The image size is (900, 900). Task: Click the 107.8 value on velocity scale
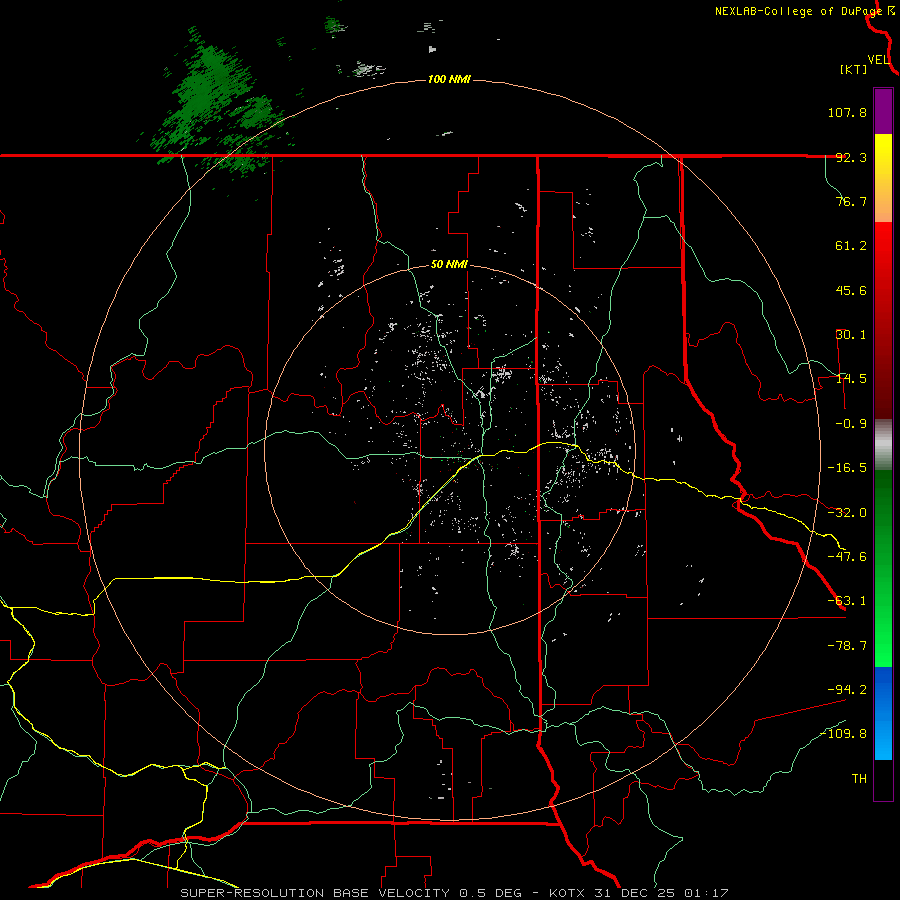[x=847, y=112]
